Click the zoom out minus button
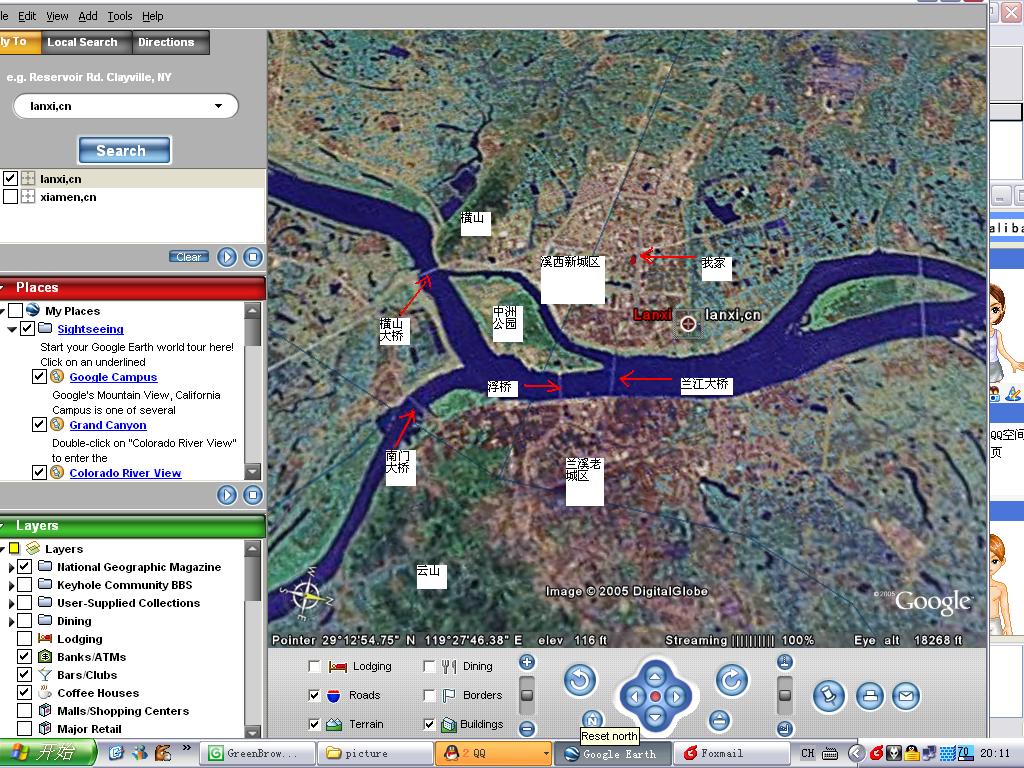Screen dimensions: 1024x768 527,728
